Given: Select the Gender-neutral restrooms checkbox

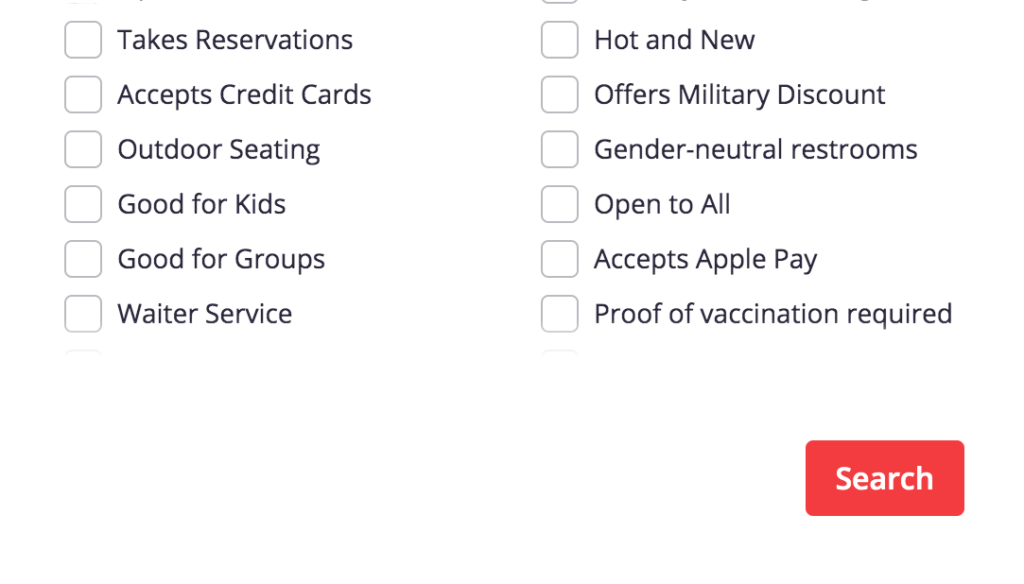Looking at the screenshot, I should 560,150.
